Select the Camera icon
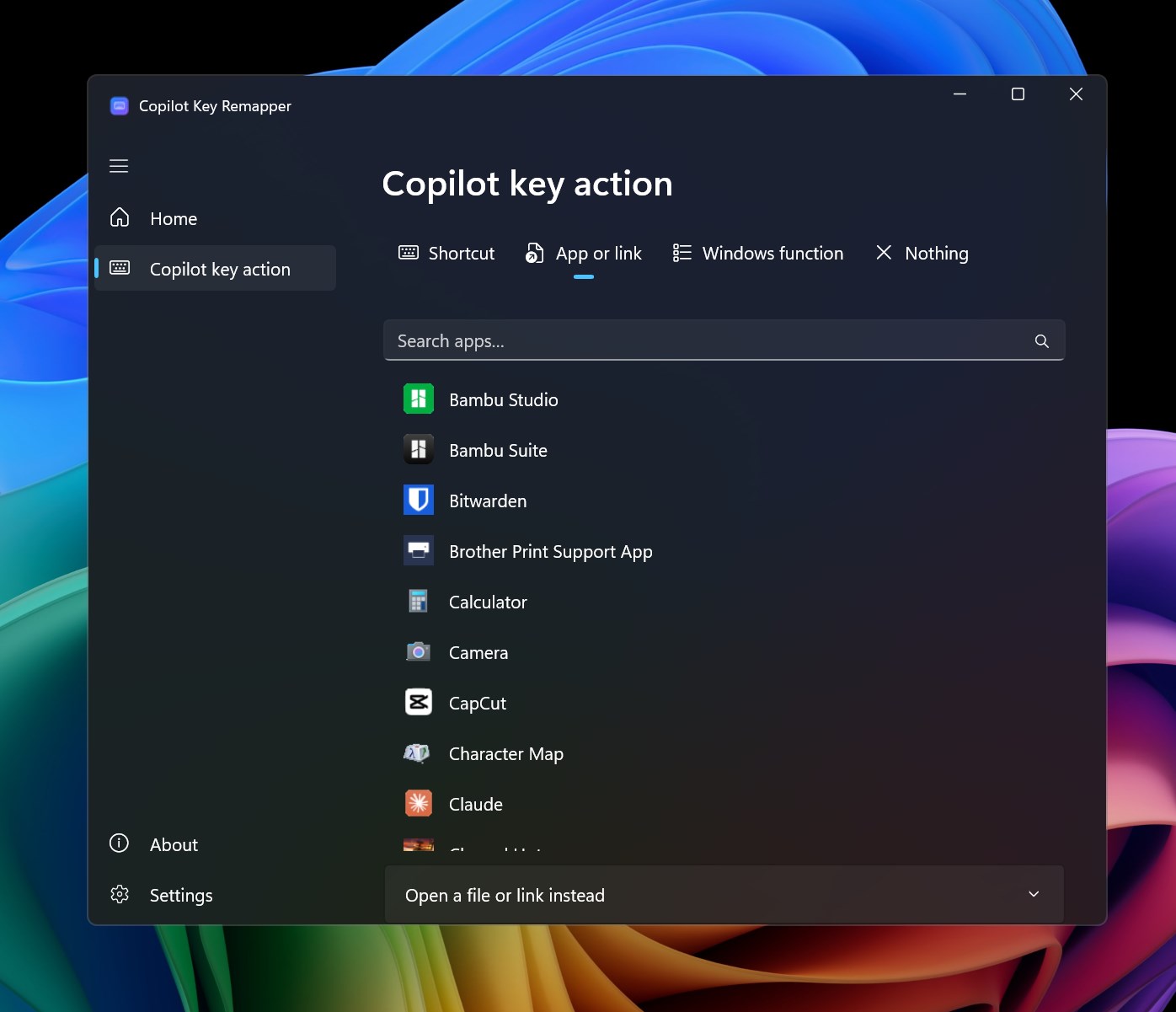Image resolution: width=1176 pixels, height=1012 pixels. [419, 651]
